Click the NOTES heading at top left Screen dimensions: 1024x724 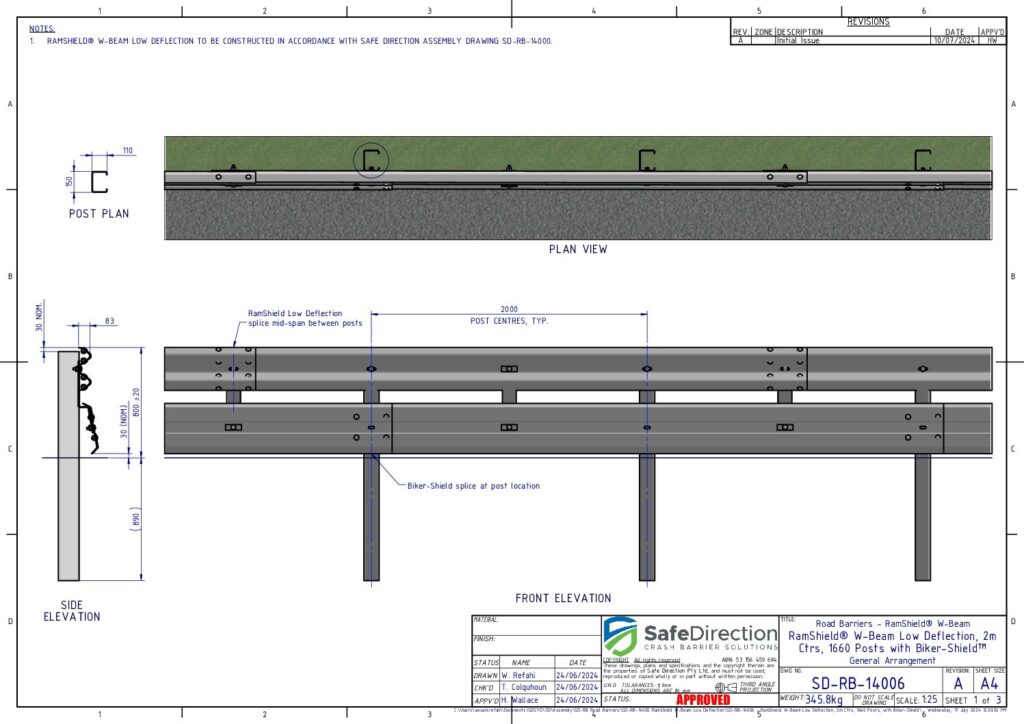tap(42, 29)
